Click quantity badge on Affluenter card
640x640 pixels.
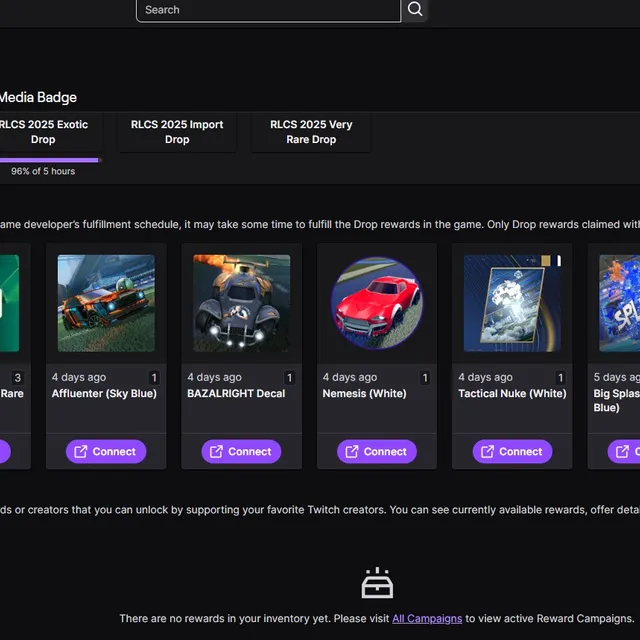[x=154, y=378]
